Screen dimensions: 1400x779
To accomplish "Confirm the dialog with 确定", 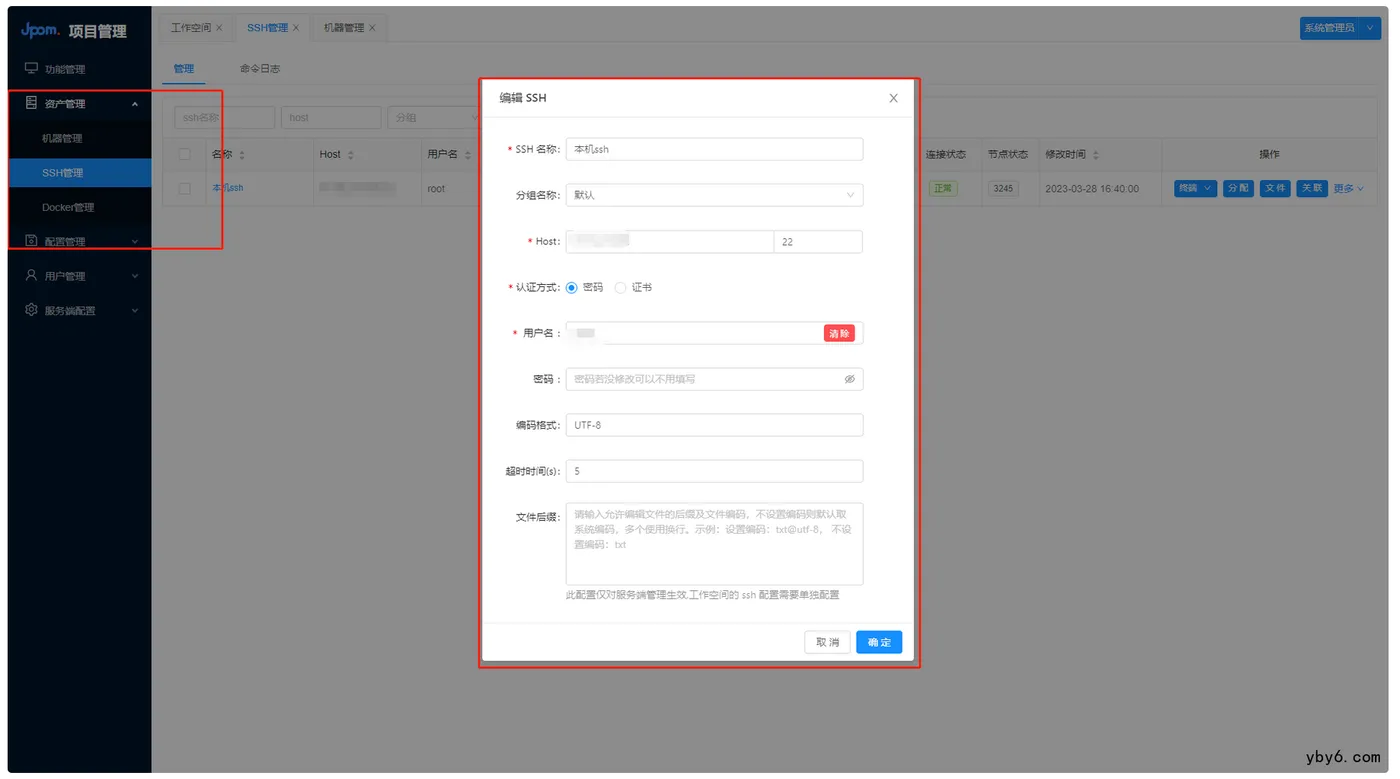I will point(879,642).
